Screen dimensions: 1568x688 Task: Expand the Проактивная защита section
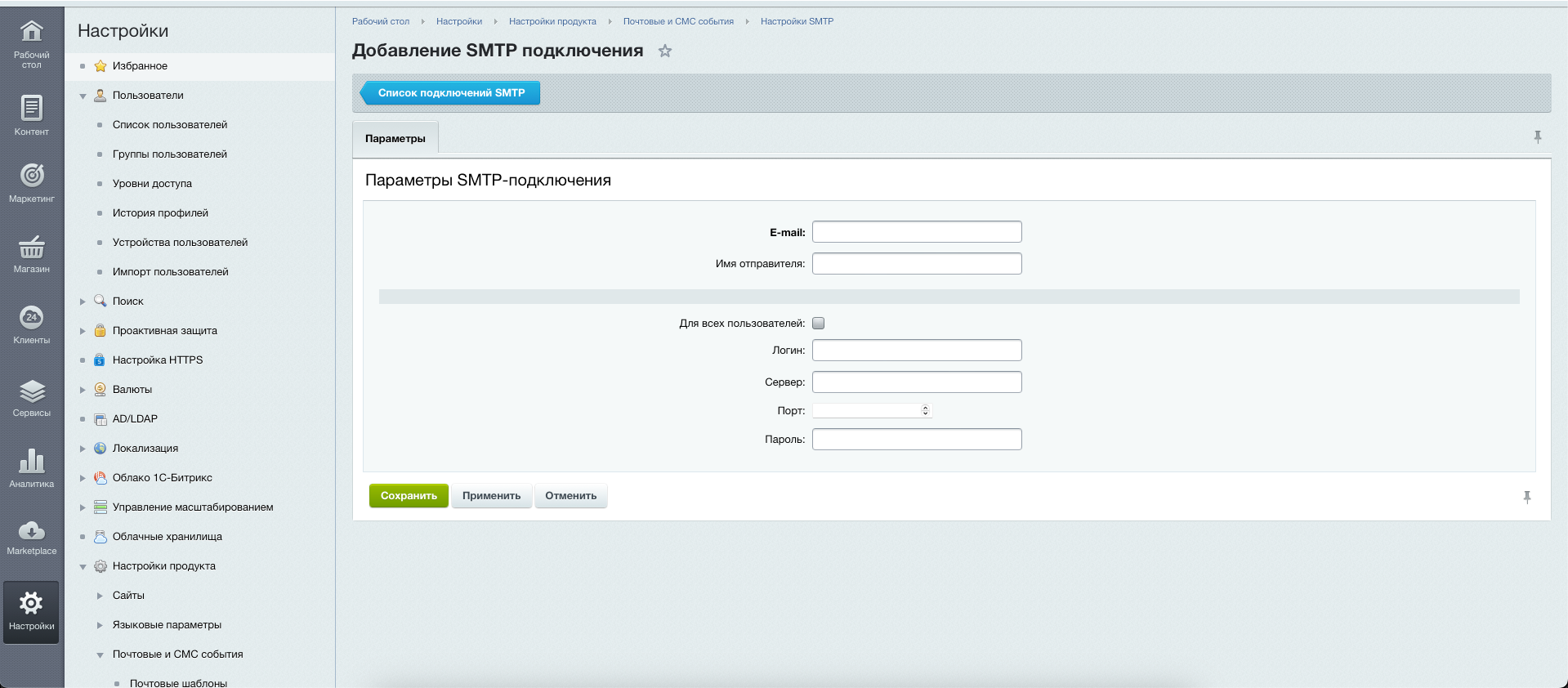coord(83,331)
